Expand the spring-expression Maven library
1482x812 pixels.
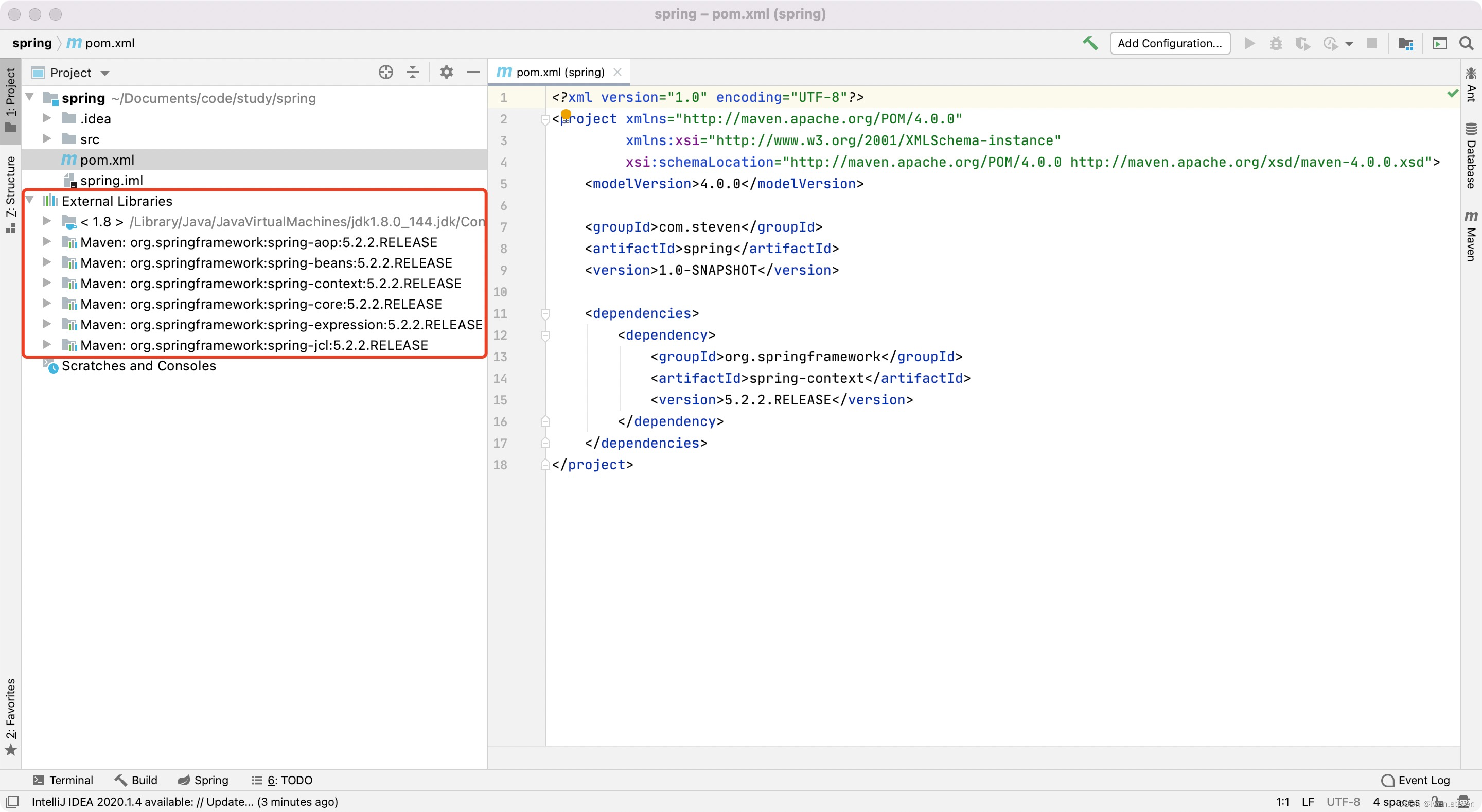(47, 325)
